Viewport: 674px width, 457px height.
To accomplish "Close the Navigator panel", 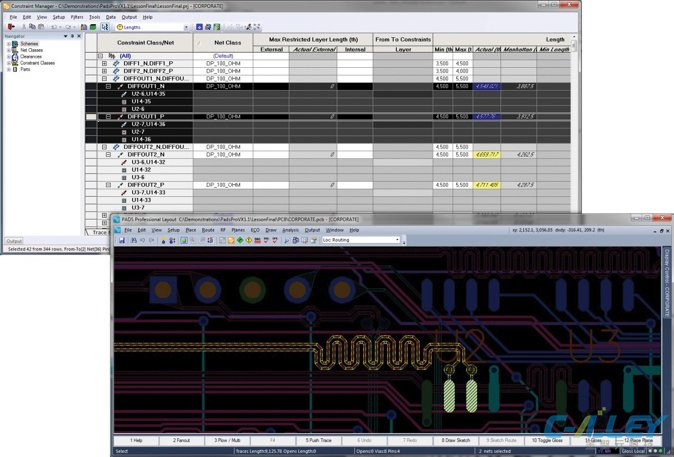I will coord(79,36).
